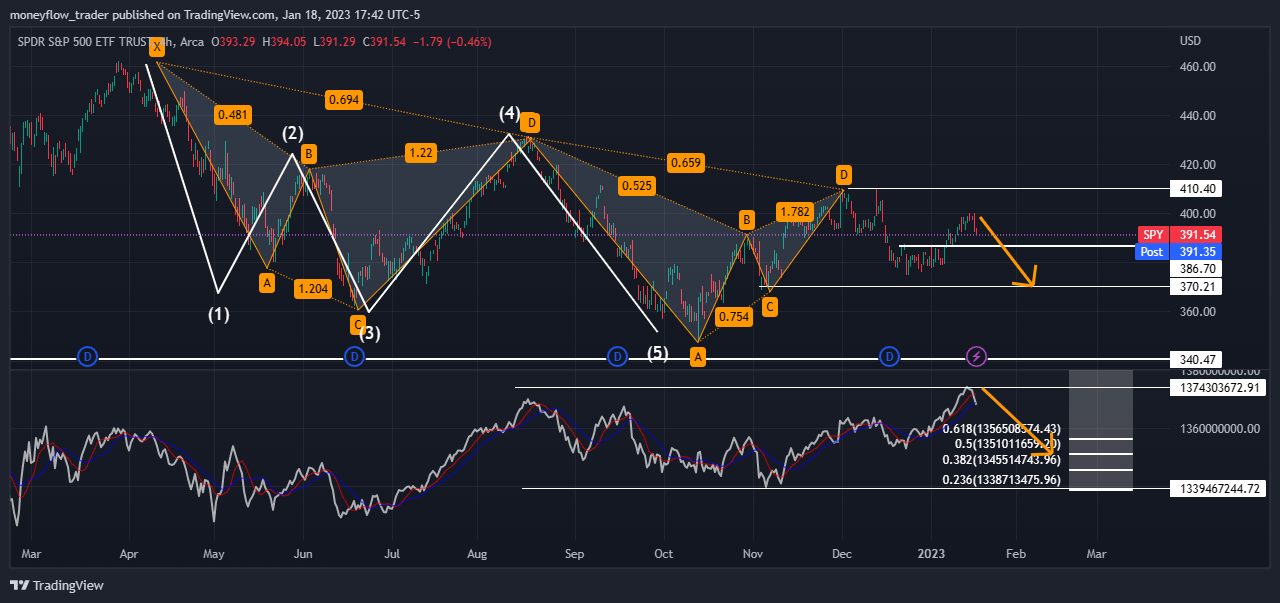Click the dividend marker near mid-March 2022

coord(87,356)
